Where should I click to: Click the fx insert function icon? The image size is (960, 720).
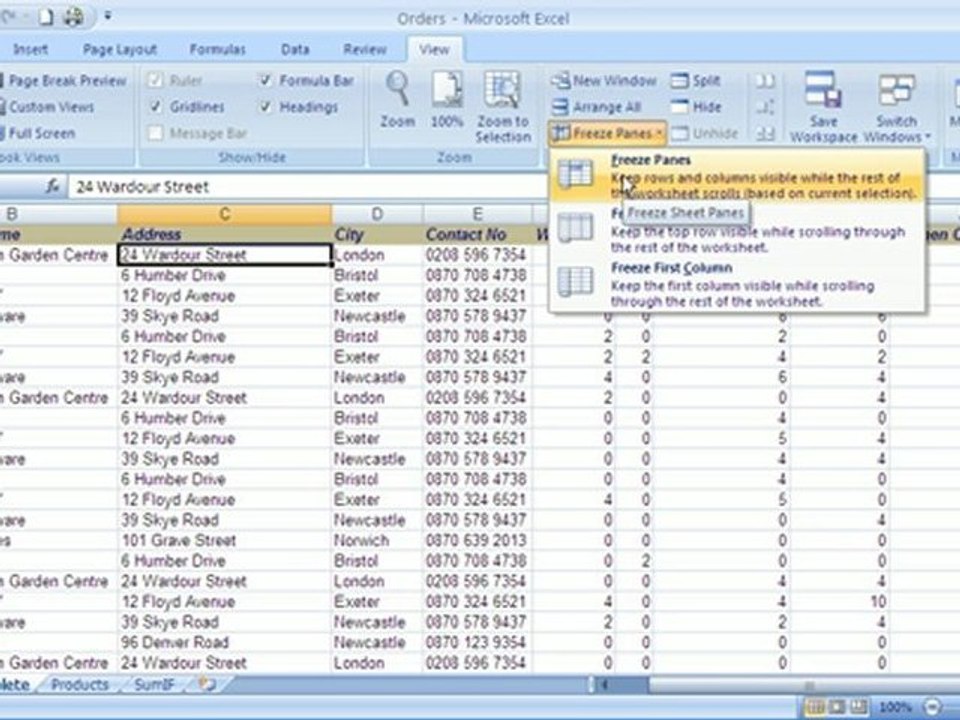[x=53, y=186]
